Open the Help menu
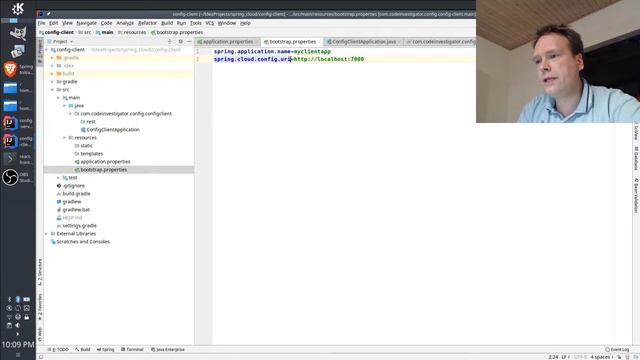This screenshot has height=360, width=640. click(x=245, y=23)
